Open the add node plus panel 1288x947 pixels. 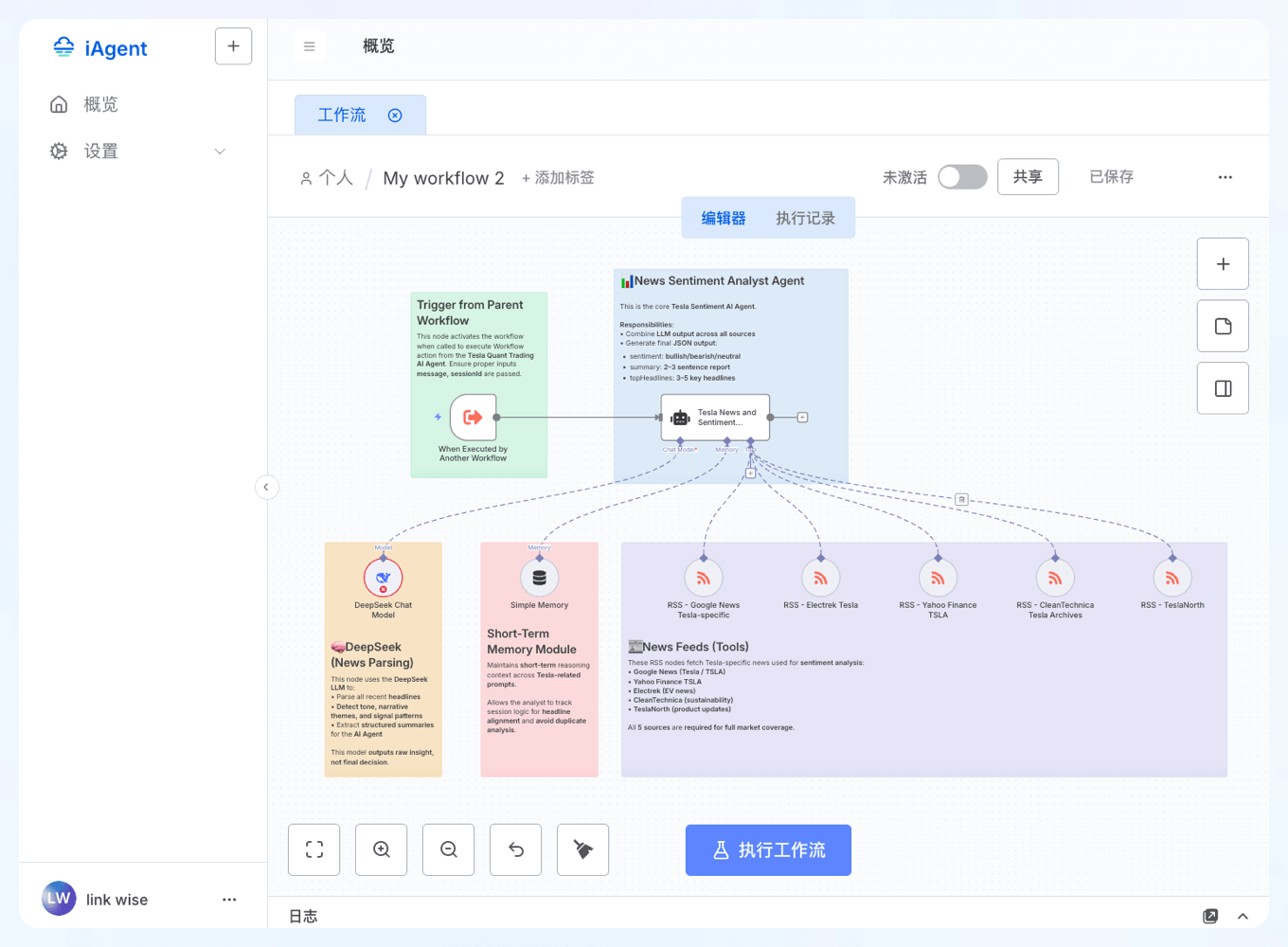tap(1223, 263)
